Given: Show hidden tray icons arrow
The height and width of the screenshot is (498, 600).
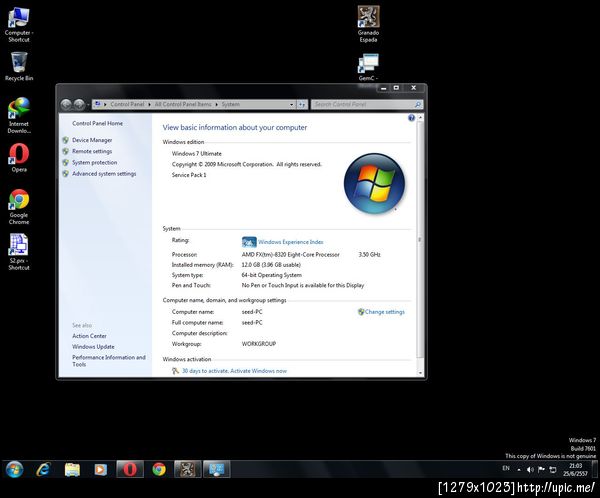Looking at the screenshot, I should [x=519, y=470].
